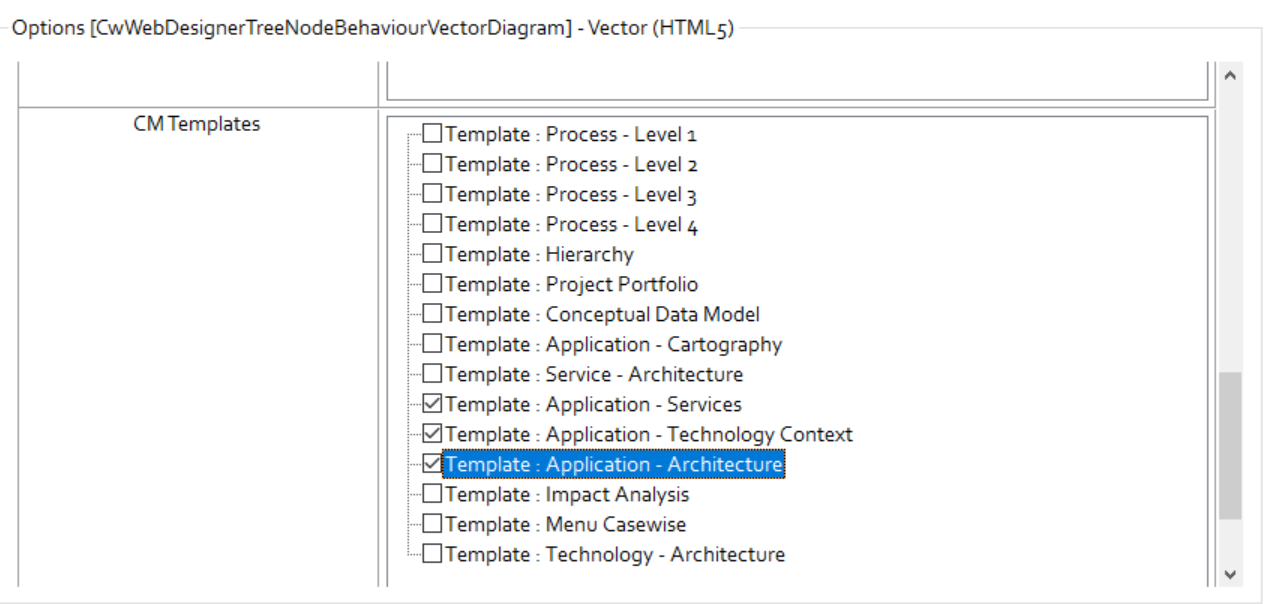
Task: Click the scrollbar down arrow
Action: [x=1230, y=574]
